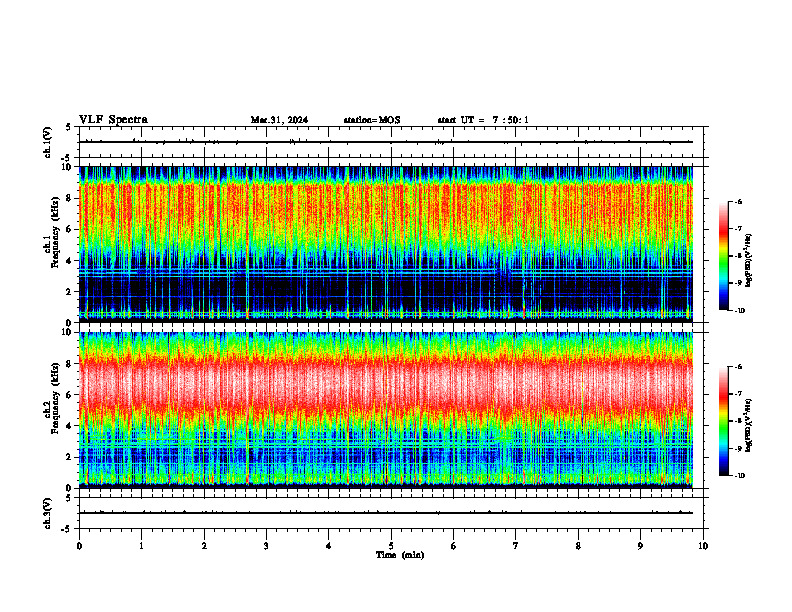
Task: Click time axis tick label '6'
Action: click(x=453, y=546)
